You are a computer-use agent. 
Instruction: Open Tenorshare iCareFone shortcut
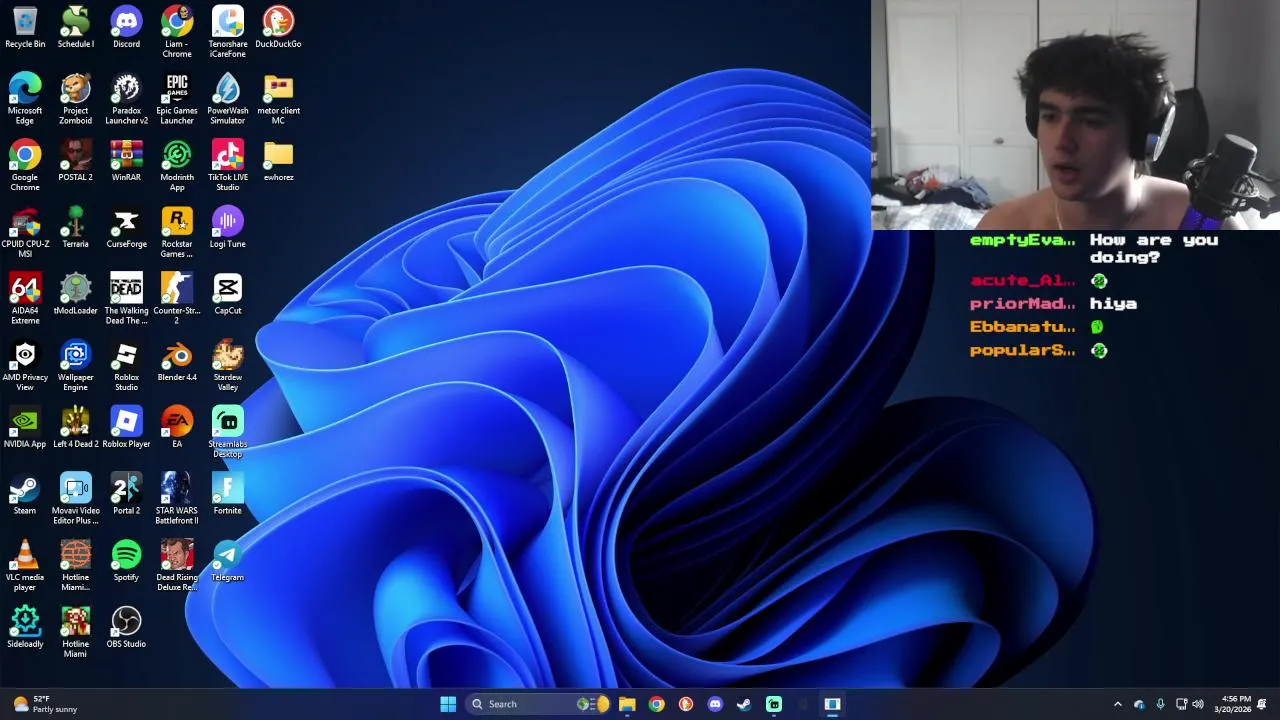pyautogui.click(x=228, y=32)
